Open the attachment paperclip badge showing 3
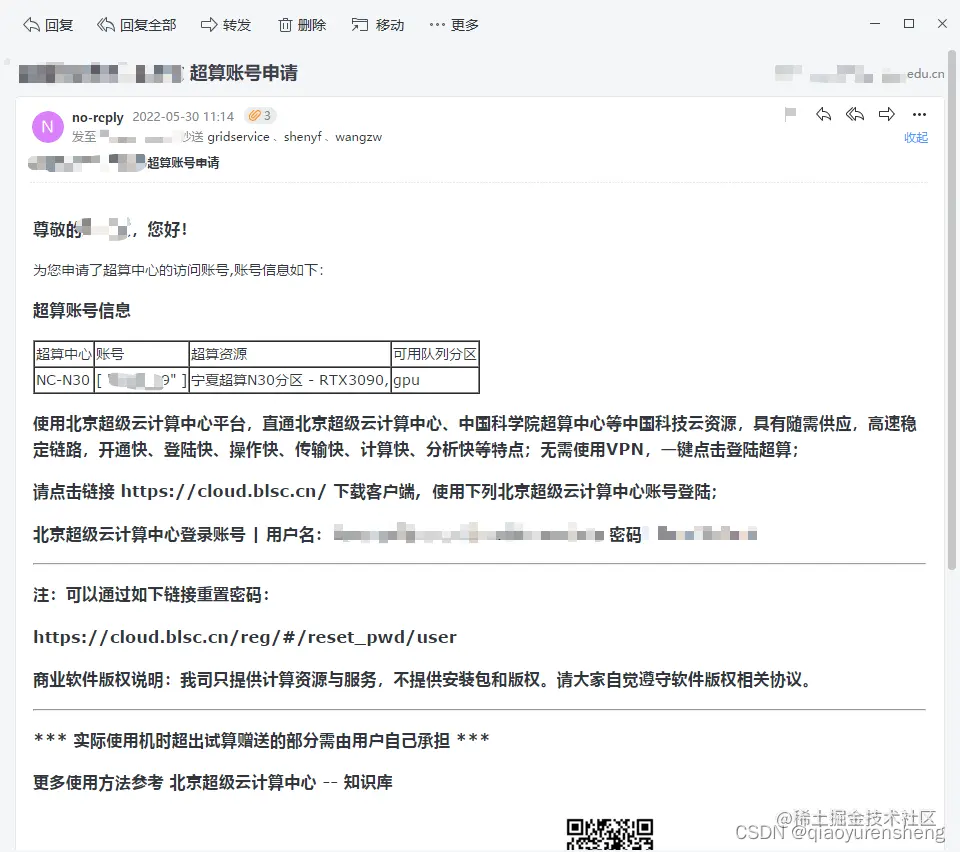Image resolution: width=960 pixels, height=852 pixels. [260, 116]
